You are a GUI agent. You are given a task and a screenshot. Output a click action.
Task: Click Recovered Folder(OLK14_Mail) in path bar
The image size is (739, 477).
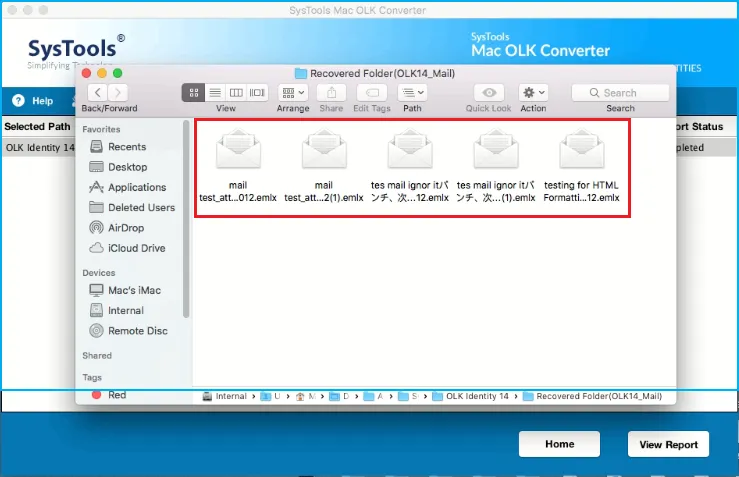592,396
